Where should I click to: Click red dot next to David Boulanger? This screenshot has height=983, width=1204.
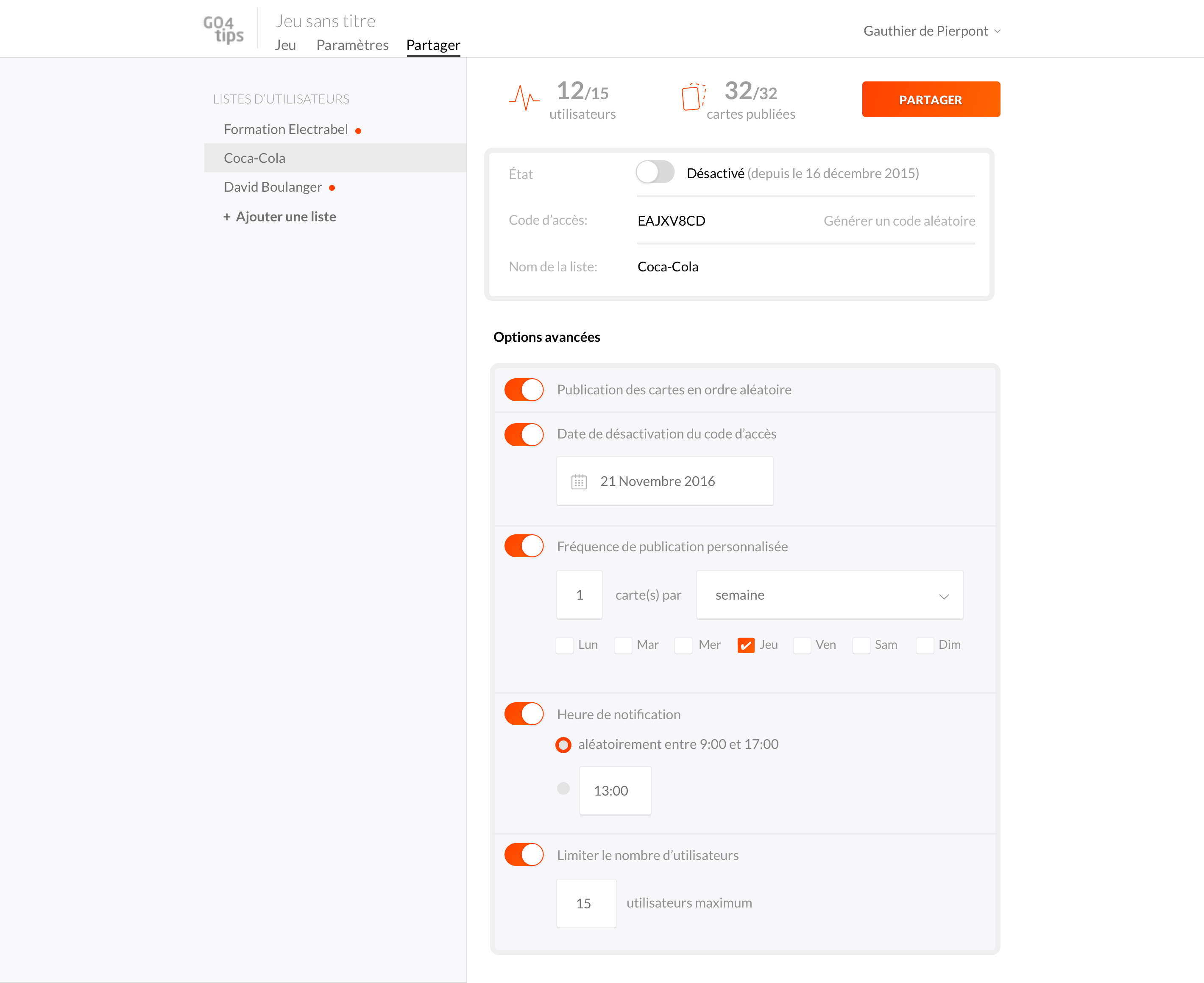click(x=332, y=188)
